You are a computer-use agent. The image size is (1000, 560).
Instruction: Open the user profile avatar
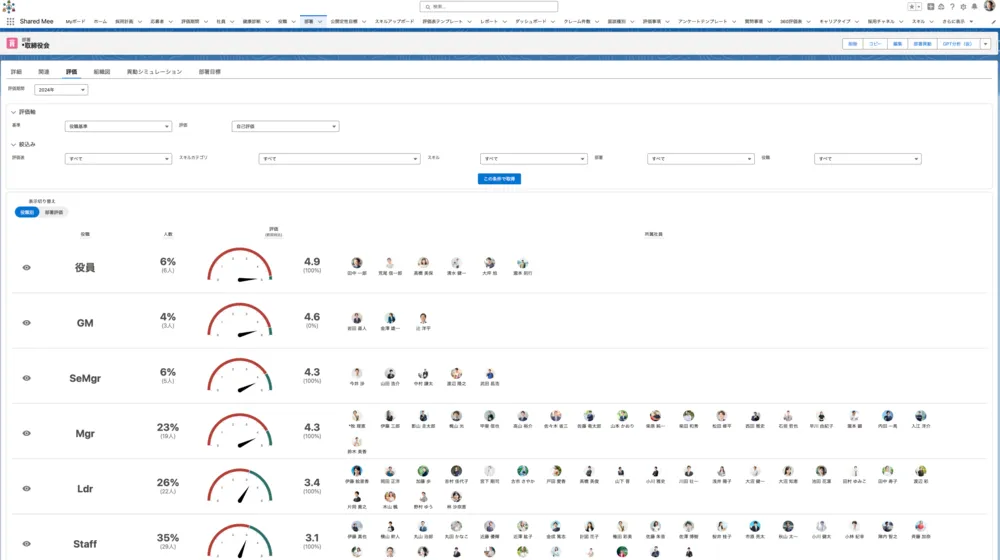pos(988,6)
